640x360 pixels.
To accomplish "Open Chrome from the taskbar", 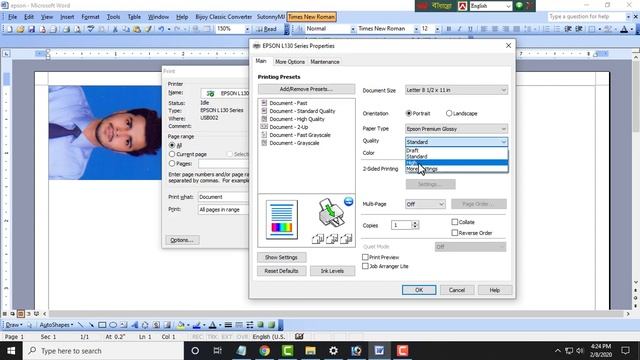I will (264, 351).
